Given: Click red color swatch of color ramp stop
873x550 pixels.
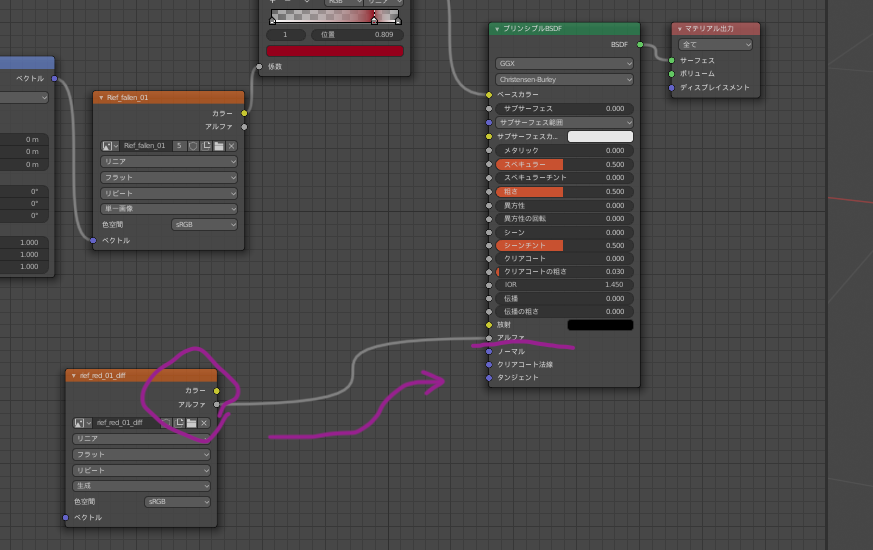Looking at the screenshot, I should click(335, 51).
